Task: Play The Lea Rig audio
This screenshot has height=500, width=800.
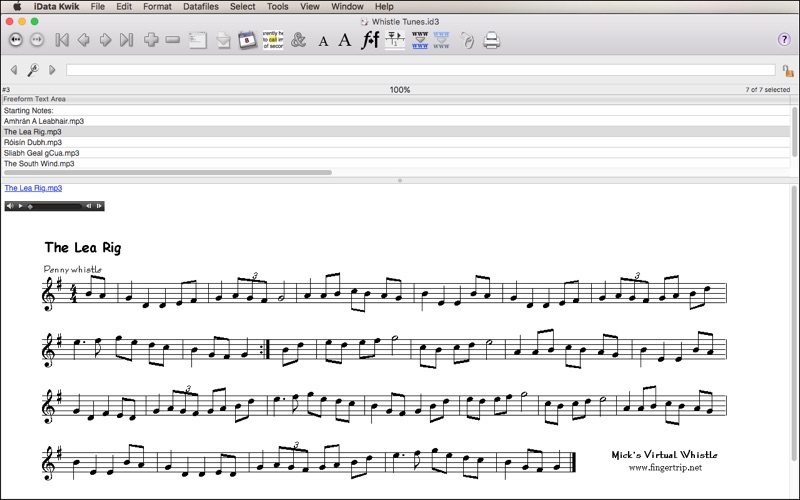Action: tap(20, 206)
